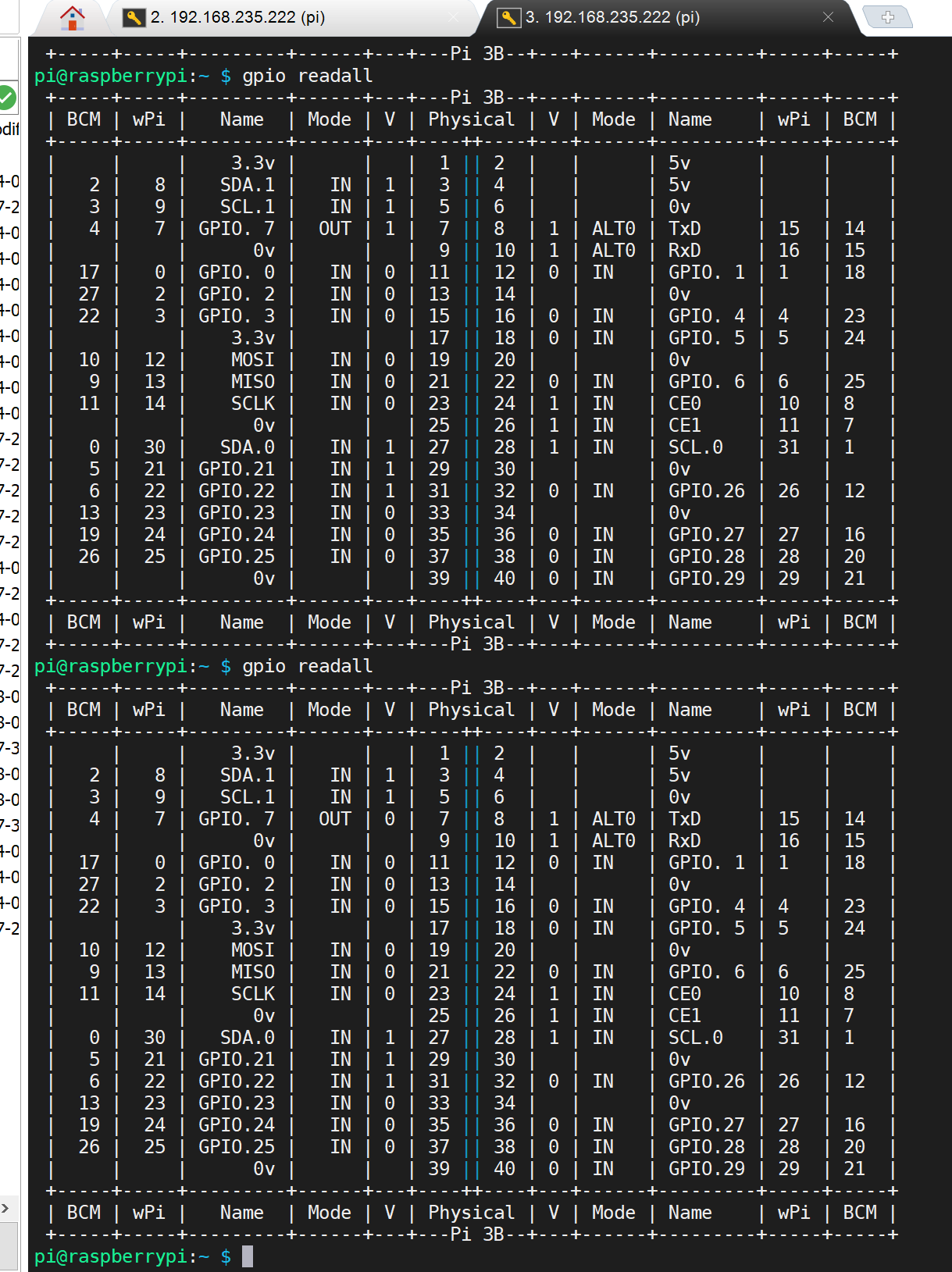952x1272 pixels.
Task: Open a new tab with the plus button
Action: (888, 17)
